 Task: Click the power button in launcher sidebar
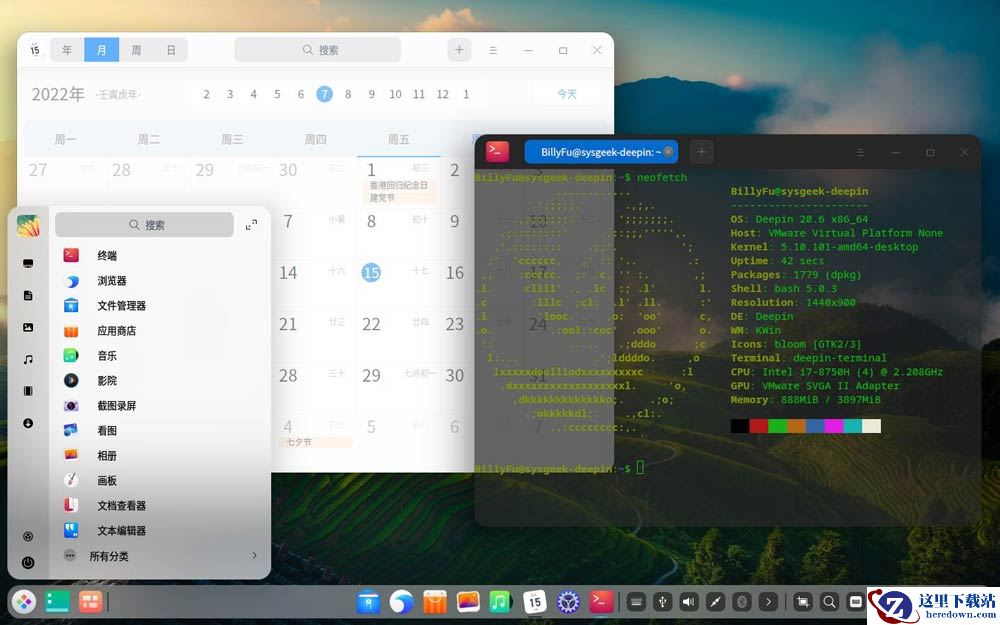click(x=28, y=562)
